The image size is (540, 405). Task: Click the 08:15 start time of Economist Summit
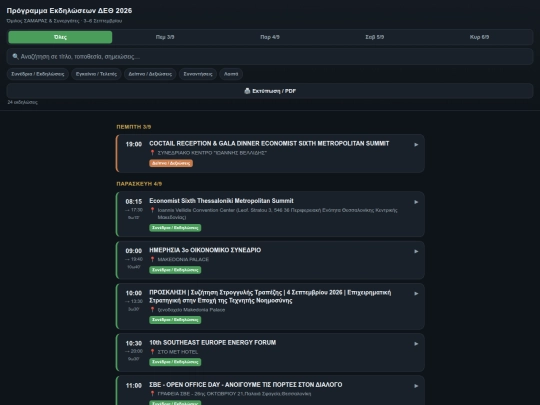tap(134, 201)
